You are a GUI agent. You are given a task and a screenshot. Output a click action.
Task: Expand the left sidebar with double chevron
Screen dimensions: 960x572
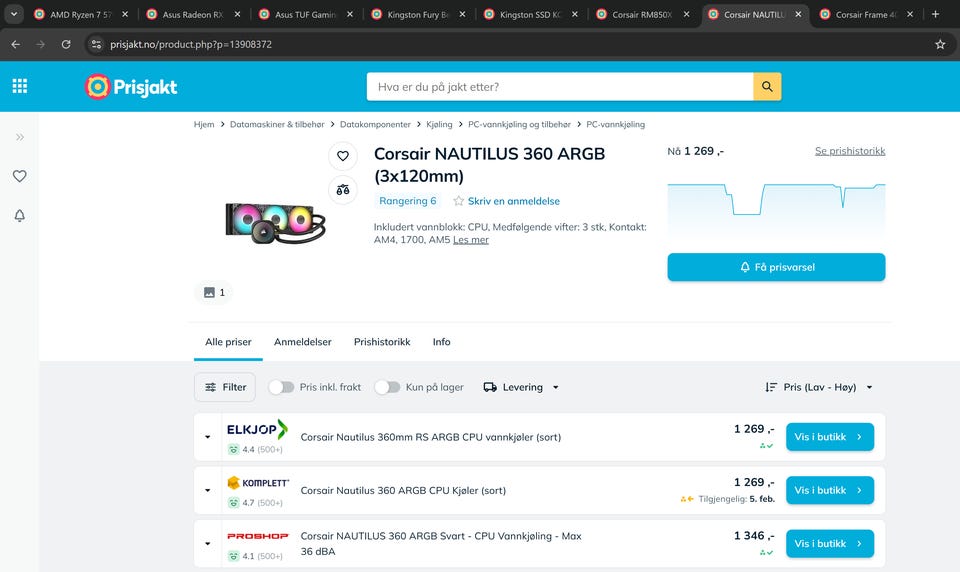(x=20, y=137)
